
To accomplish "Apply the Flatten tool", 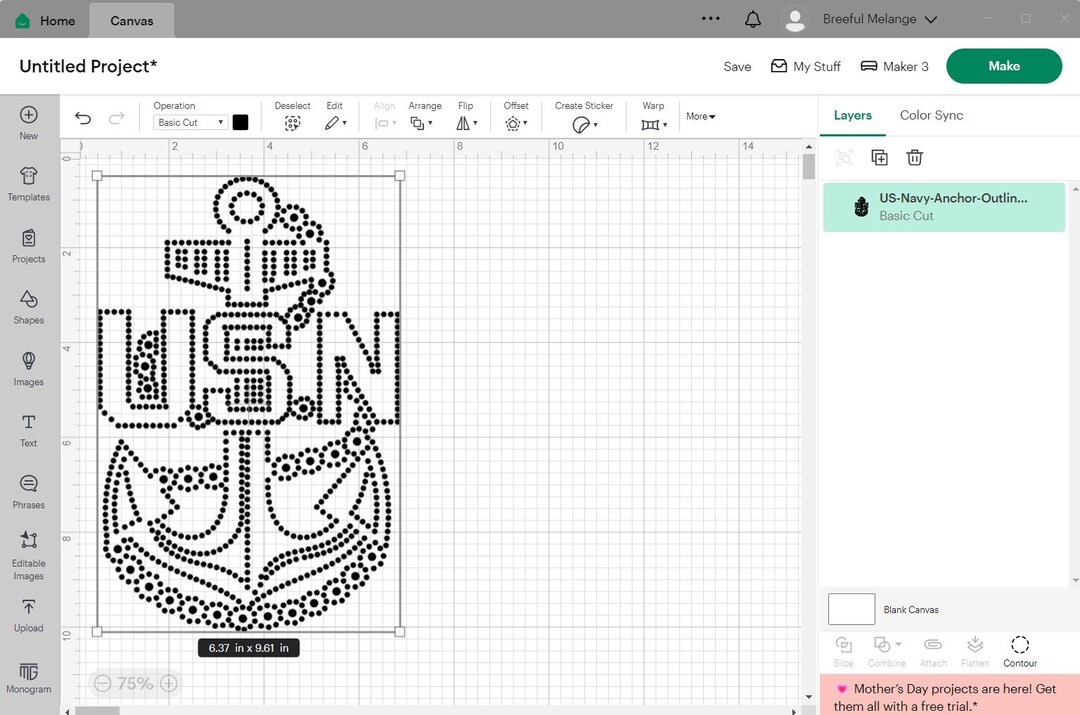I will tap(975, 650).
